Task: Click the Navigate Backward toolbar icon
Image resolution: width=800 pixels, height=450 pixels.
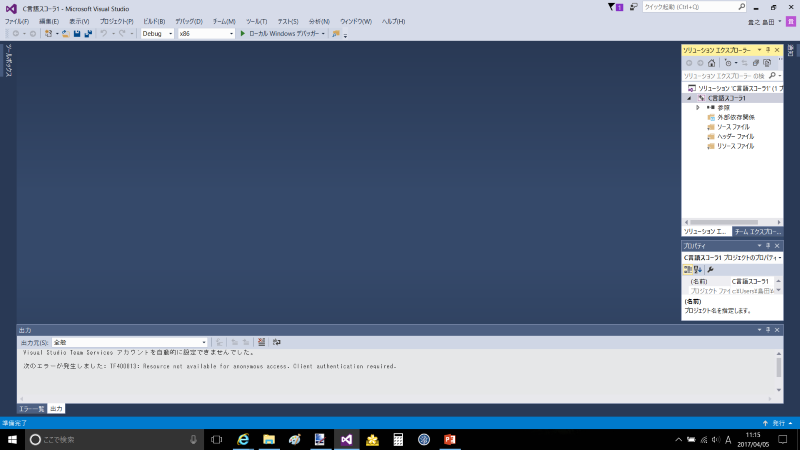Action: [x=16, y=34]
